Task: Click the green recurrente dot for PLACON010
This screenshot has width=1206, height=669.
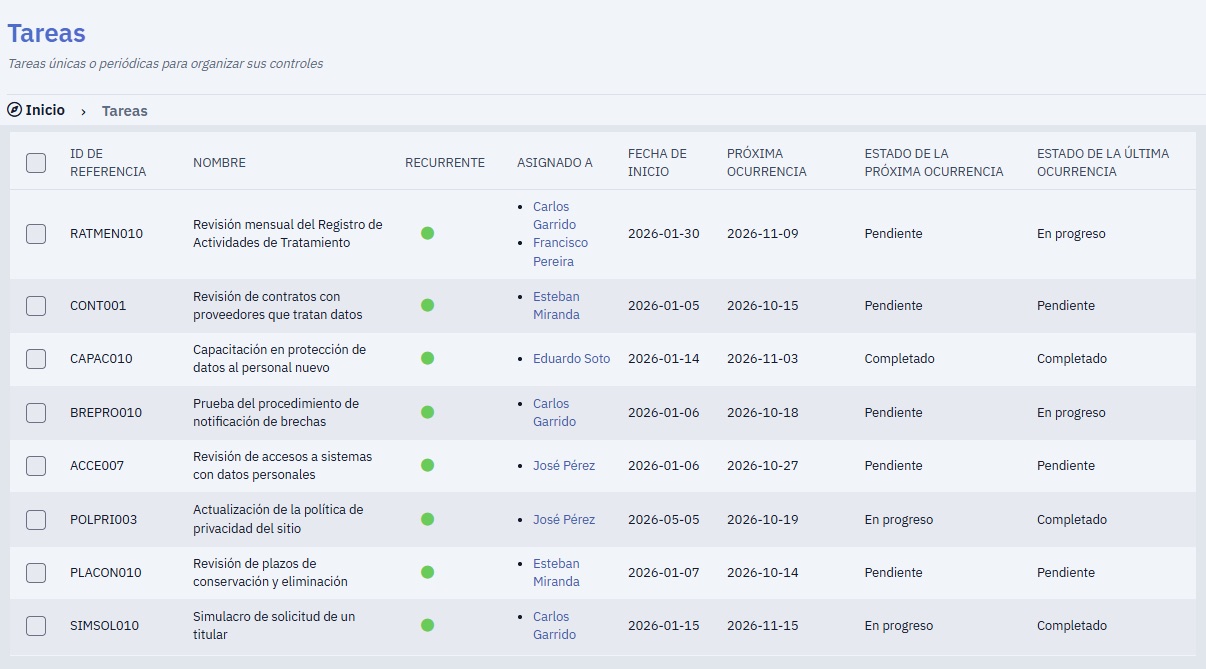Action: pos(428,572)
